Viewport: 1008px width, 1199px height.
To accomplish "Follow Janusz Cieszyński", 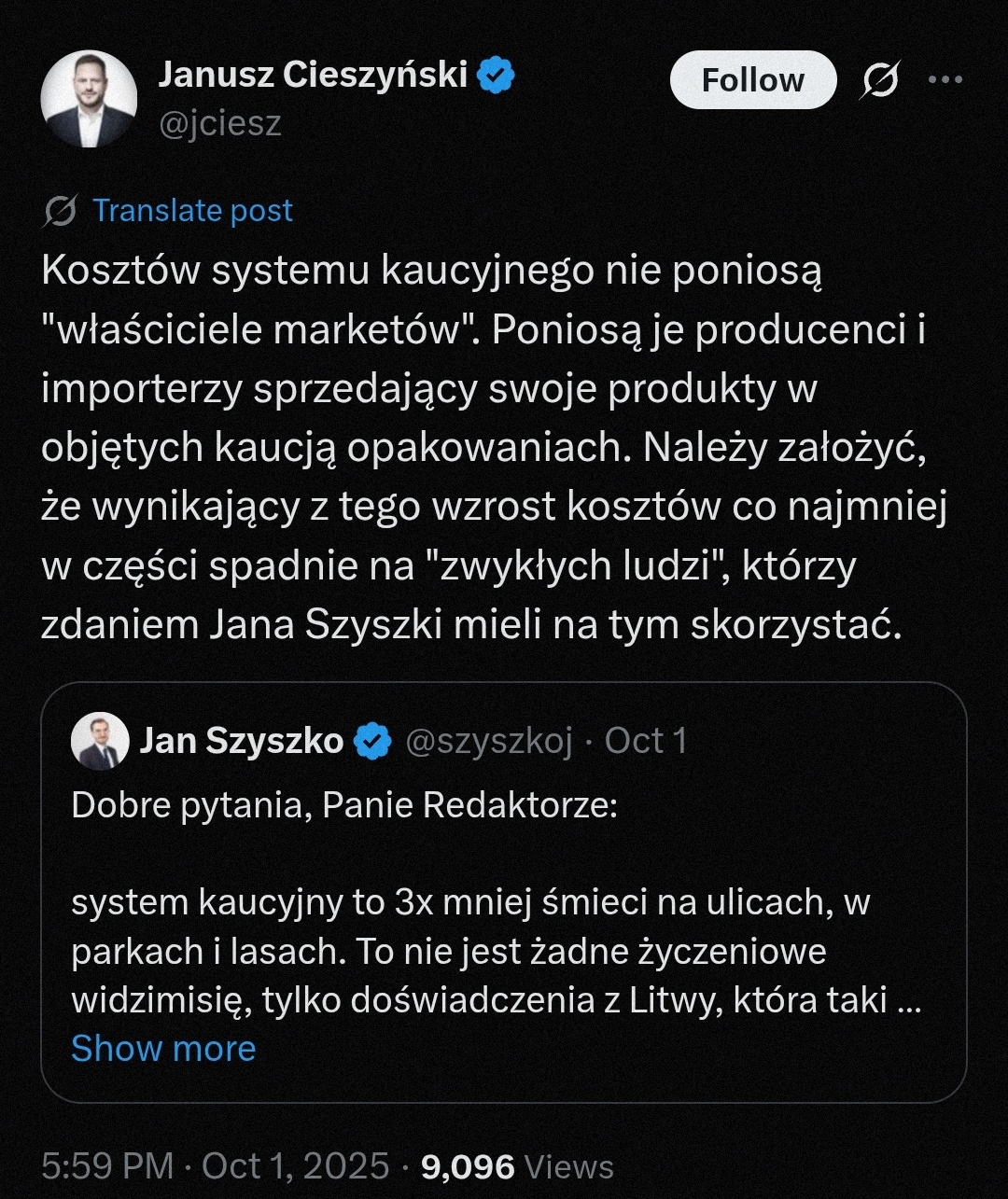I will coord(752,80).
